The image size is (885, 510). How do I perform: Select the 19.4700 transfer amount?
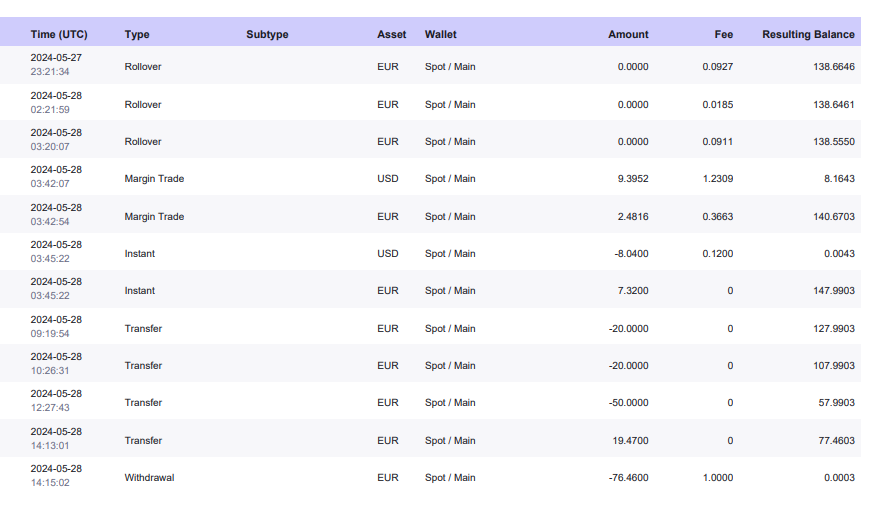click(631, 441)
